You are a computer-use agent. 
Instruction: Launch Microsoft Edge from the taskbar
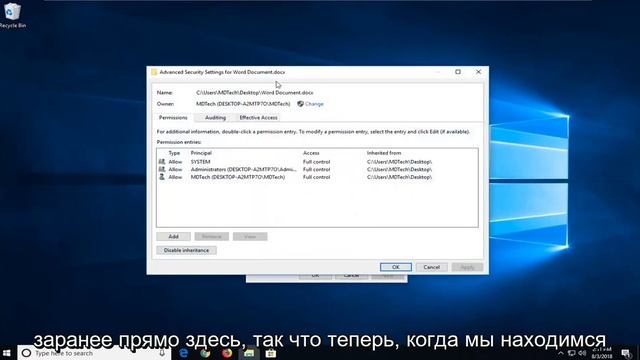[x=184, y=353]
